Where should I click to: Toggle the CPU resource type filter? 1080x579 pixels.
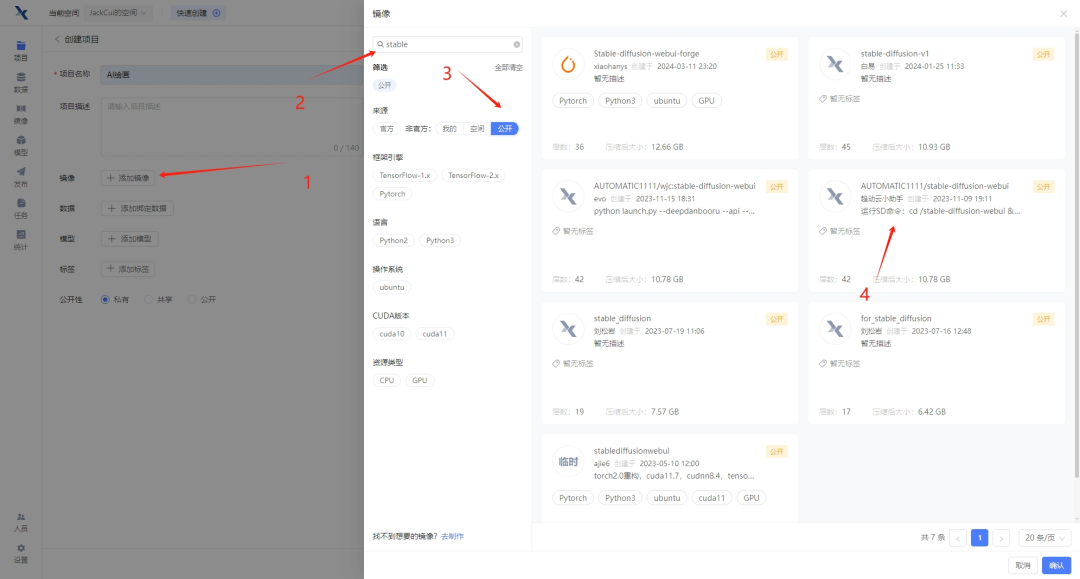(x=386, y=380)
